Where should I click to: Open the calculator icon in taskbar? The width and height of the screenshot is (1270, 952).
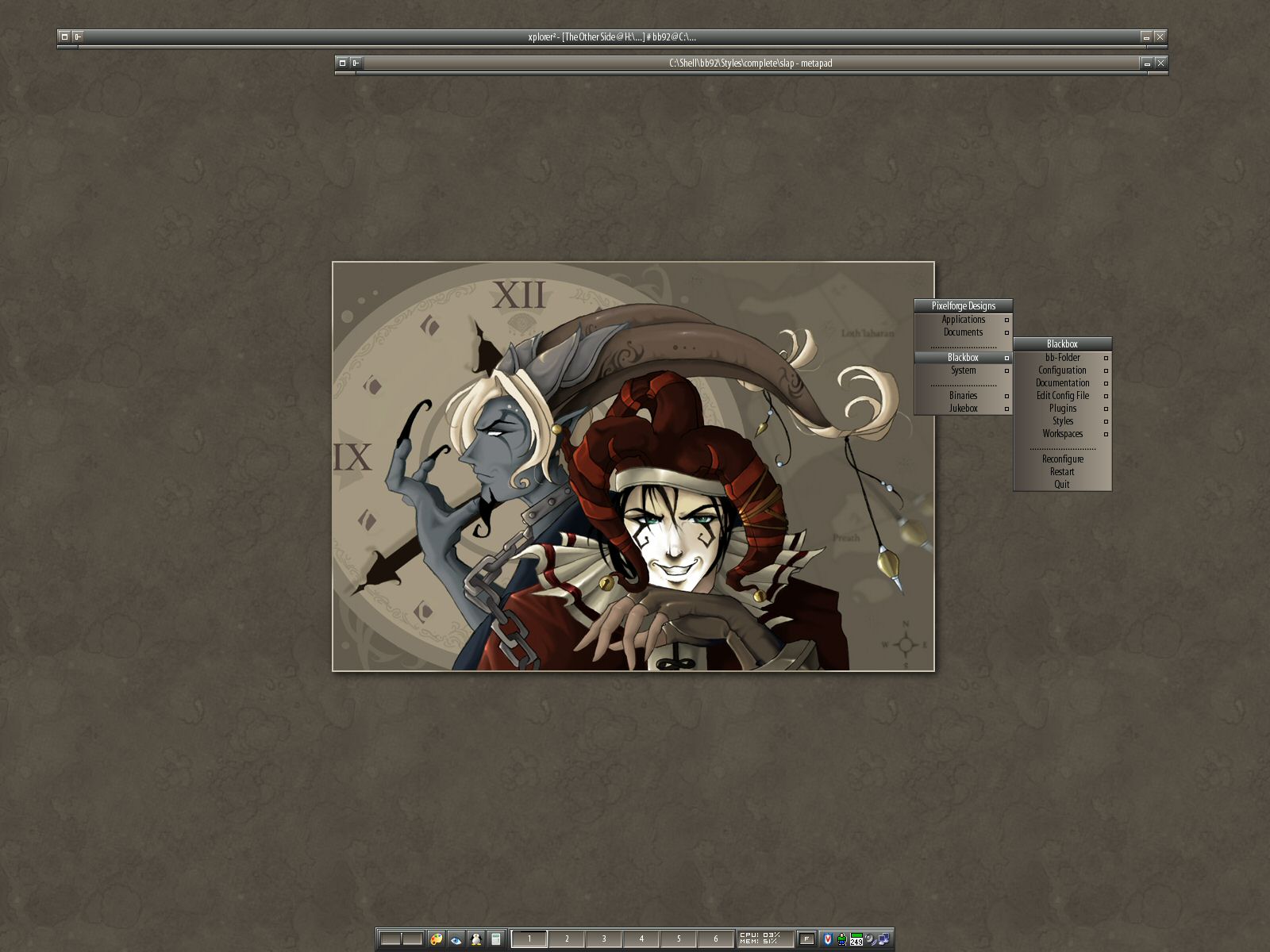pos(495,939)
